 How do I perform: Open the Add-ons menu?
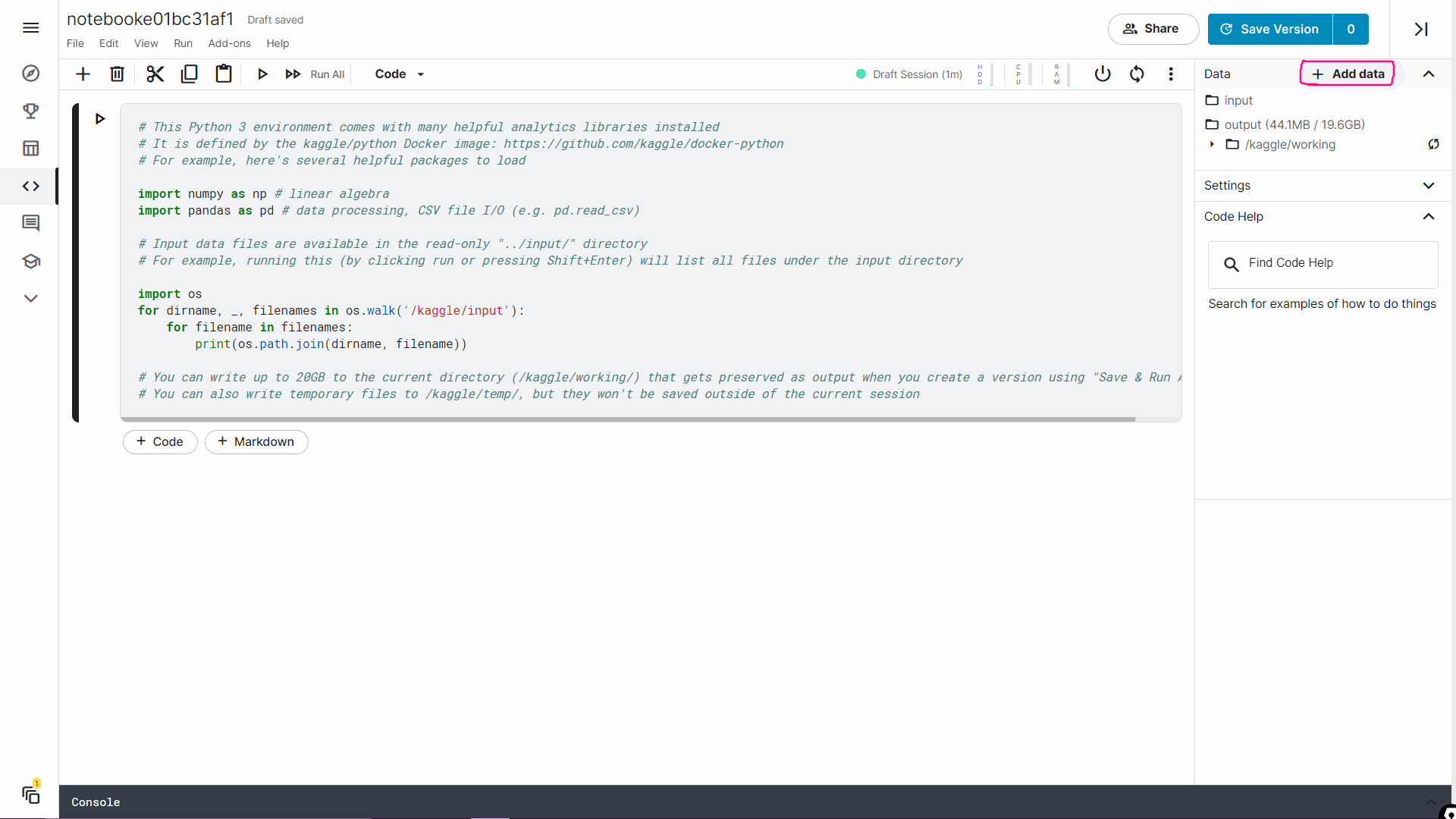tap(229, 43)
